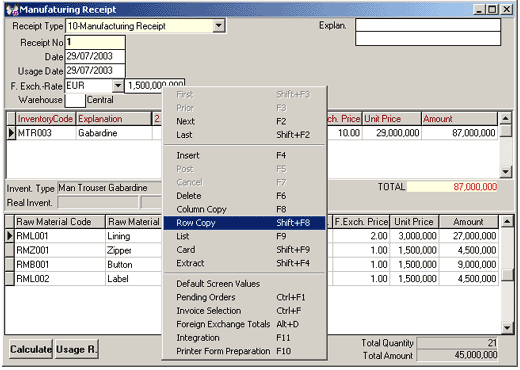Click the Zipper raw material cell

click(x=133, y=250)
